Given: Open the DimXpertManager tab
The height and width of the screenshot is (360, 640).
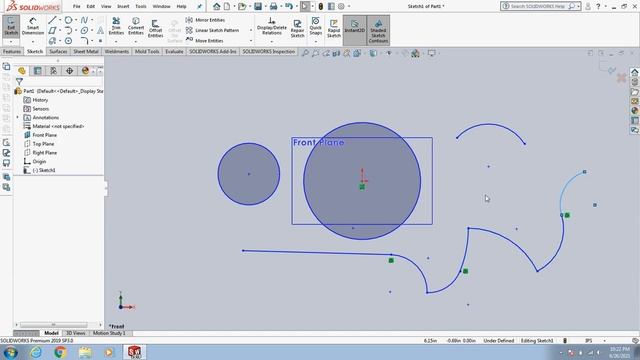Looking at the screenshot, I should point(69,71).
